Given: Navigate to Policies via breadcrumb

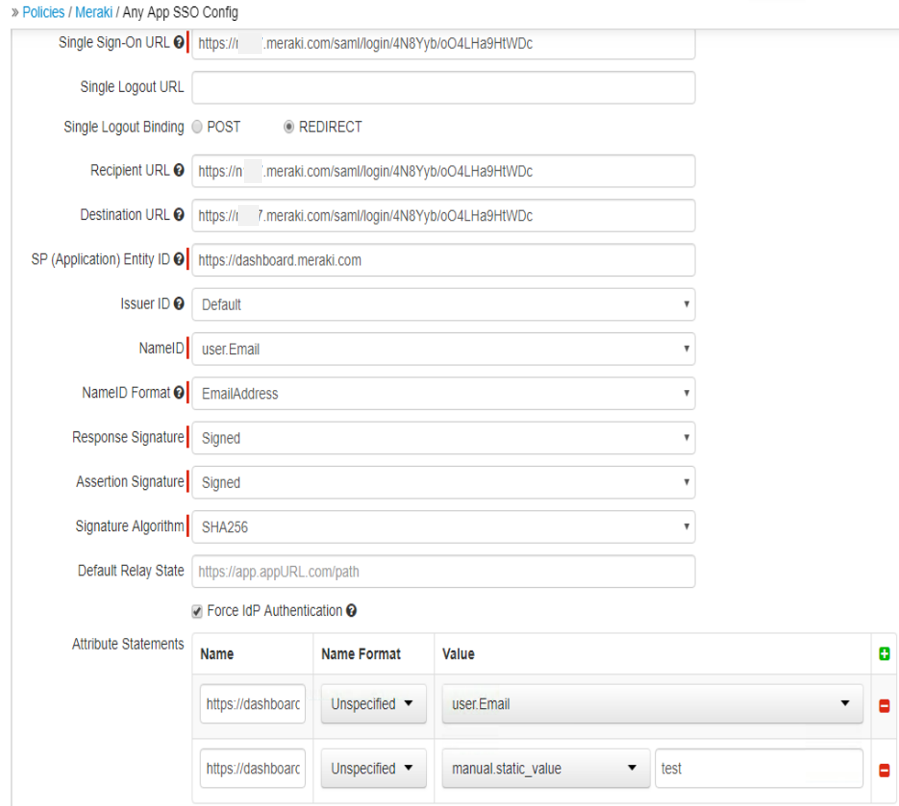Looking at the screenshot, I should tap(43, 13).
